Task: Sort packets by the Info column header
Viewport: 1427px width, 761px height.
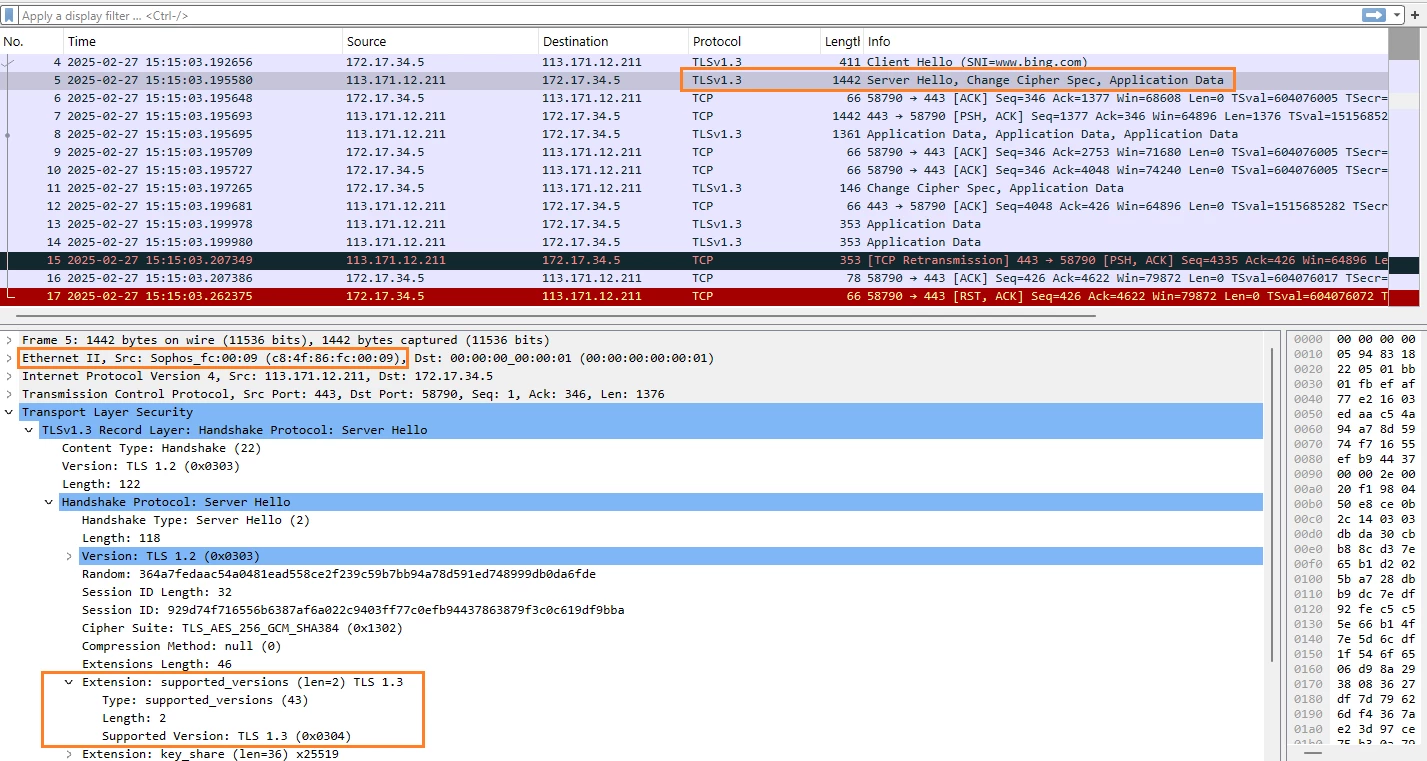Action: (x=1125, y=42)
